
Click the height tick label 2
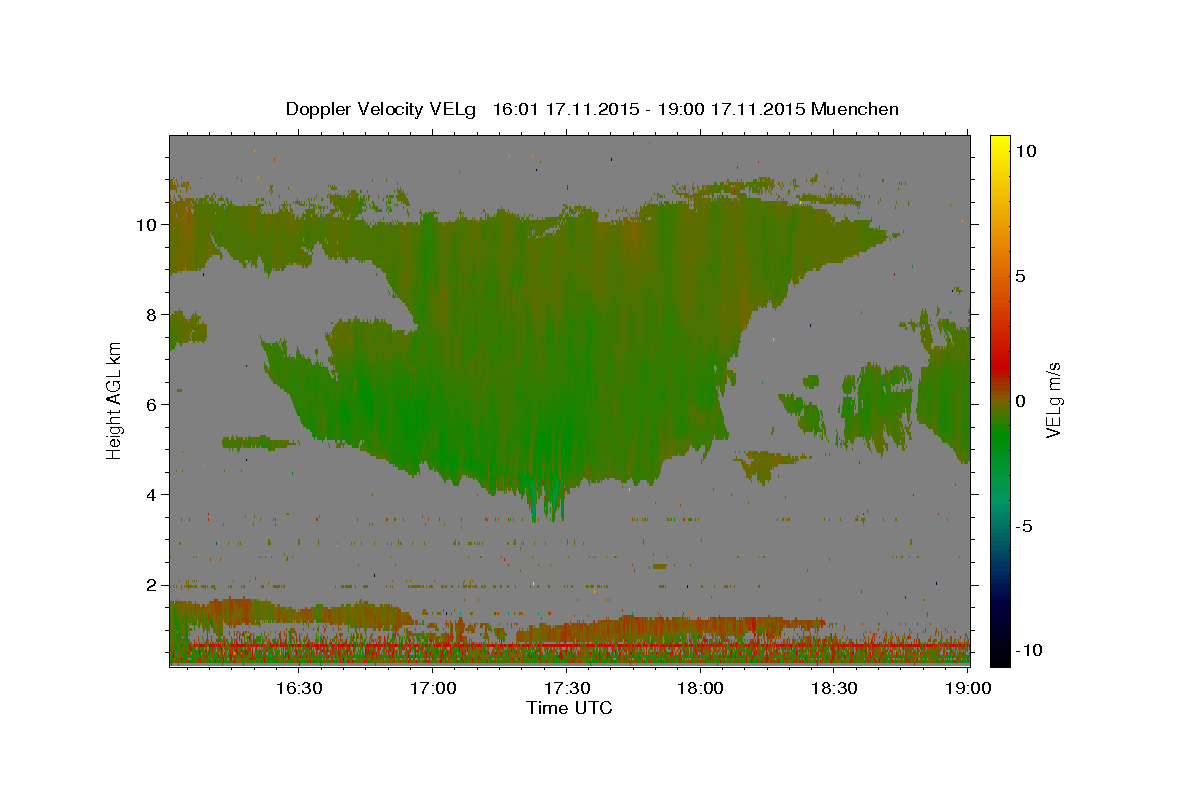tap(154, 585)
